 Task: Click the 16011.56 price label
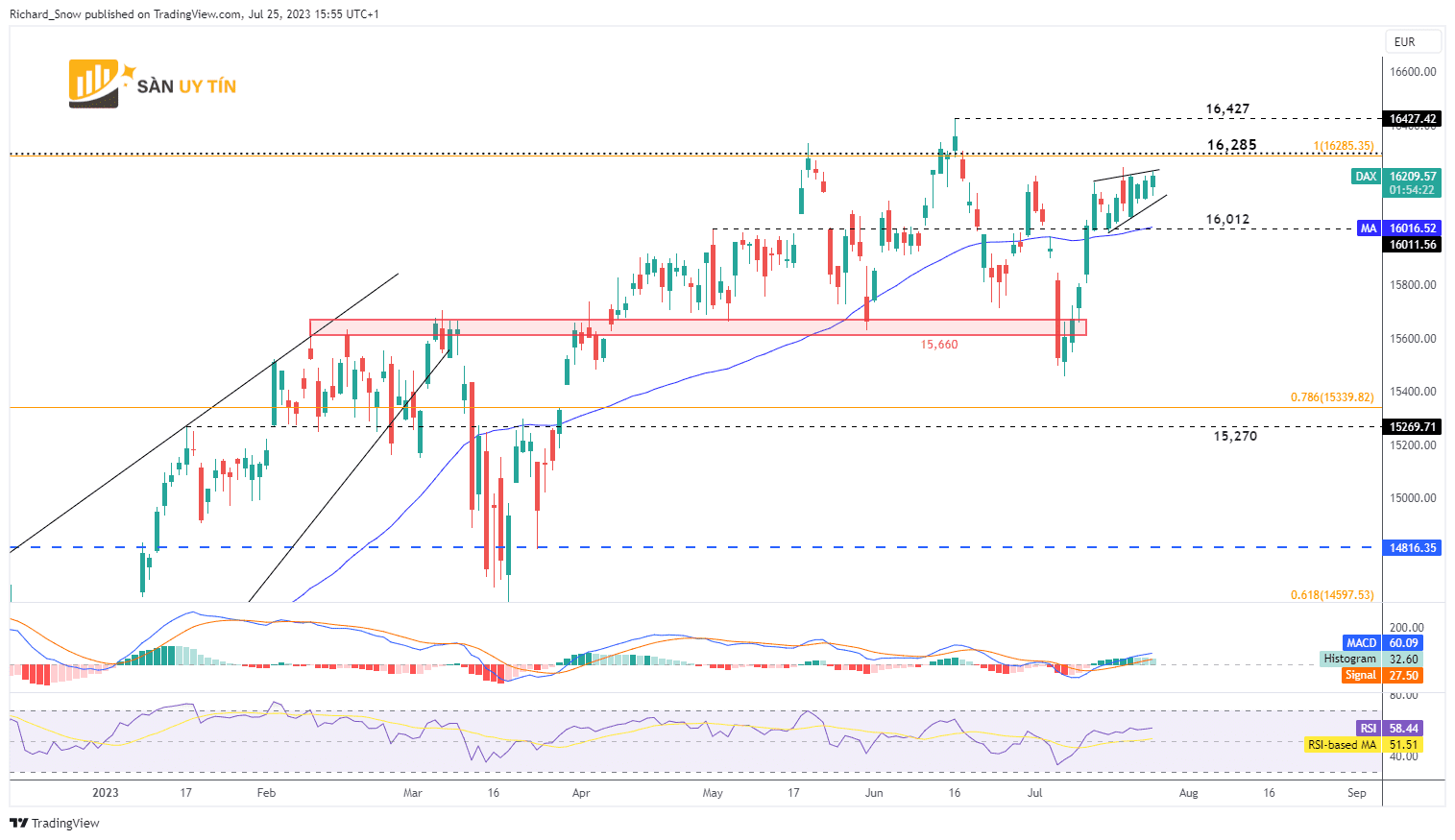pyautogui.click(x=1413, y=244)
